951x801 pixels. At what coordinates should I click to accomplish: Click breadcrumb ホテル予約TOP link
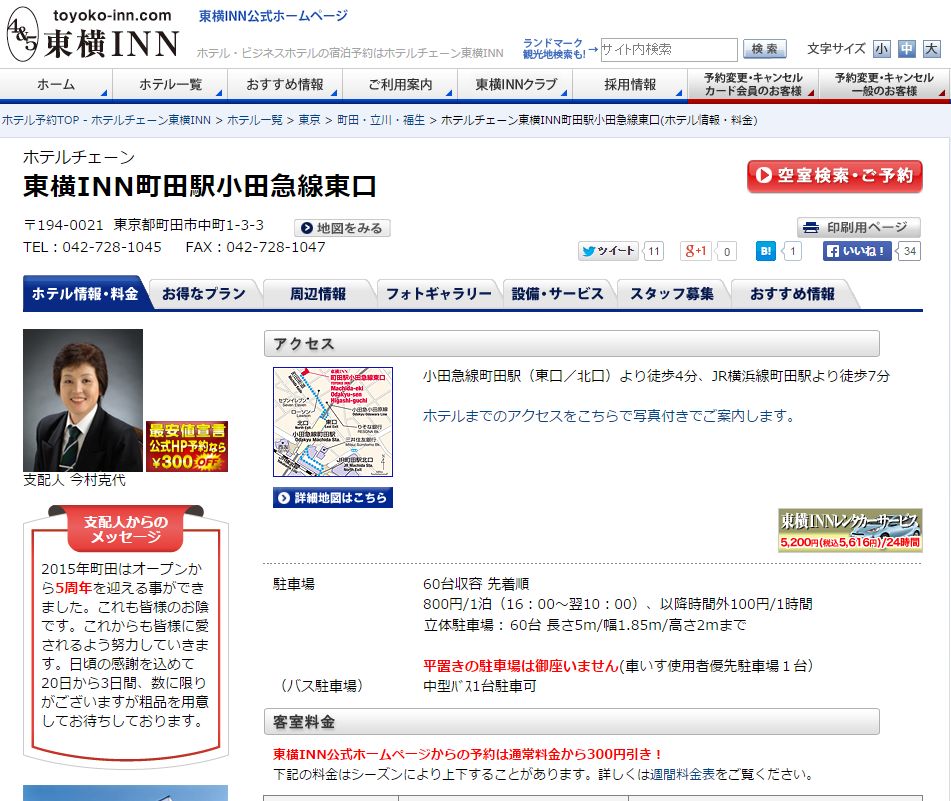(x=106, y=120)
